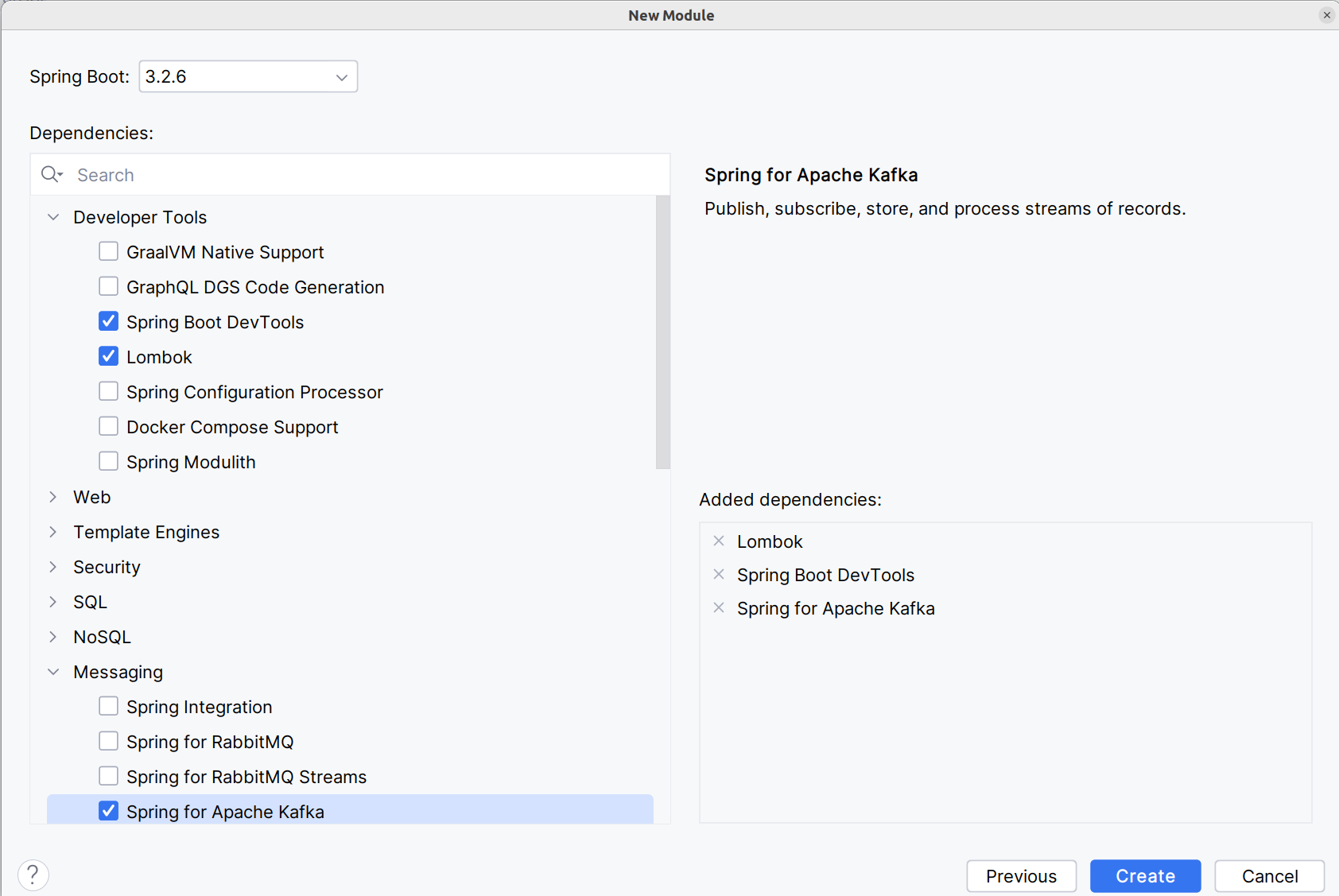Expand the Security category

(53, 567)
